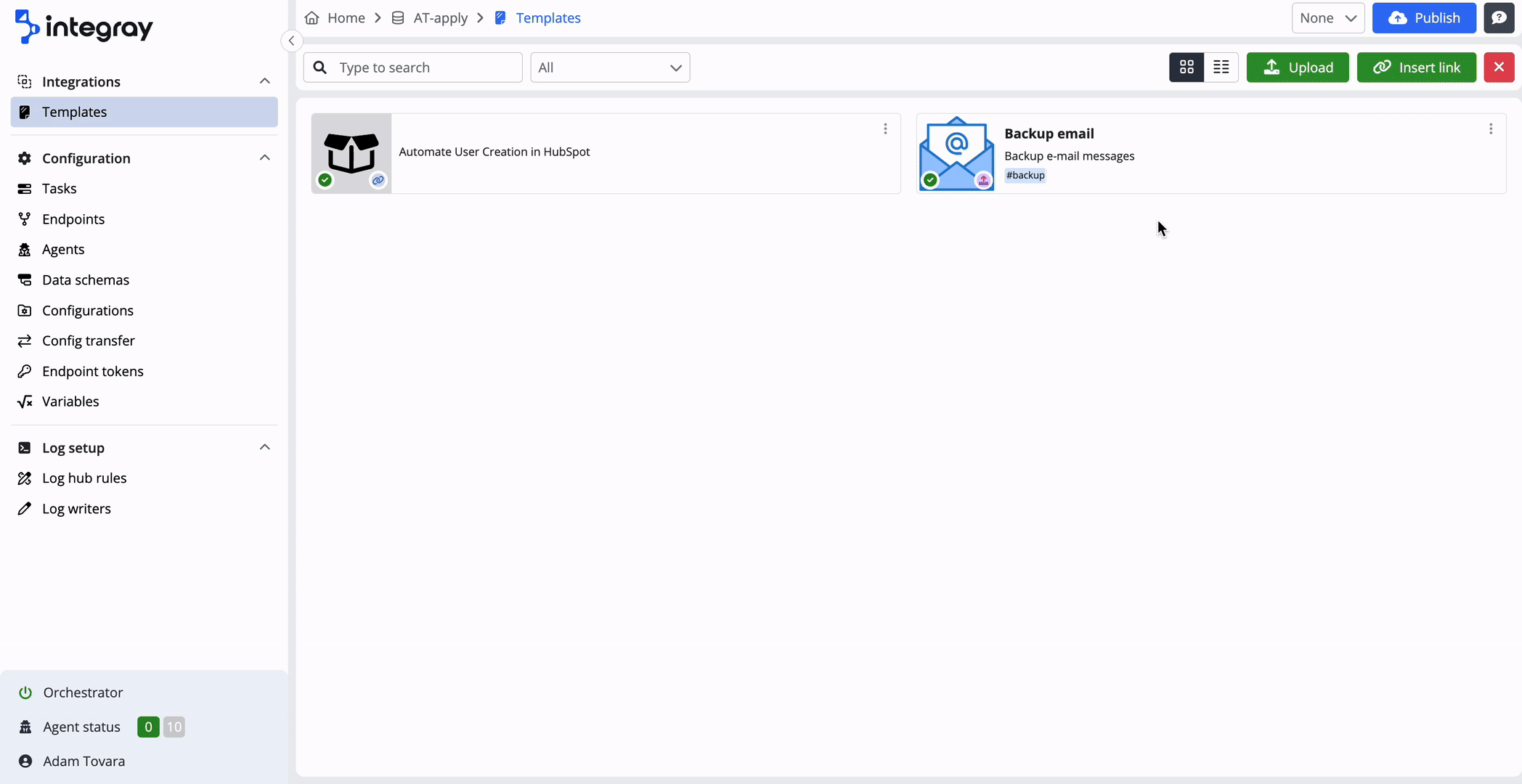
Task: Click the Insert link button
Action: pyautogui.click(x=1416, y=68)
